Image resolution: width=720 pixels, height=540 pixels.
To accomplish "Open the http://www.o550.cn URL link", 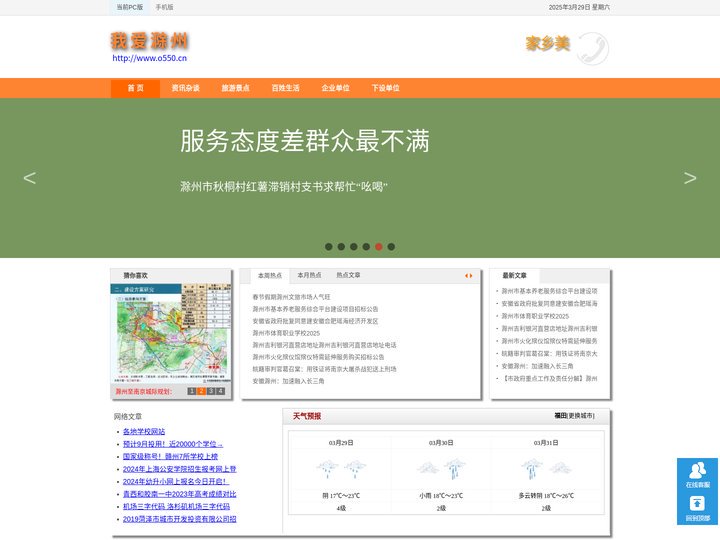I will point(150,58).
